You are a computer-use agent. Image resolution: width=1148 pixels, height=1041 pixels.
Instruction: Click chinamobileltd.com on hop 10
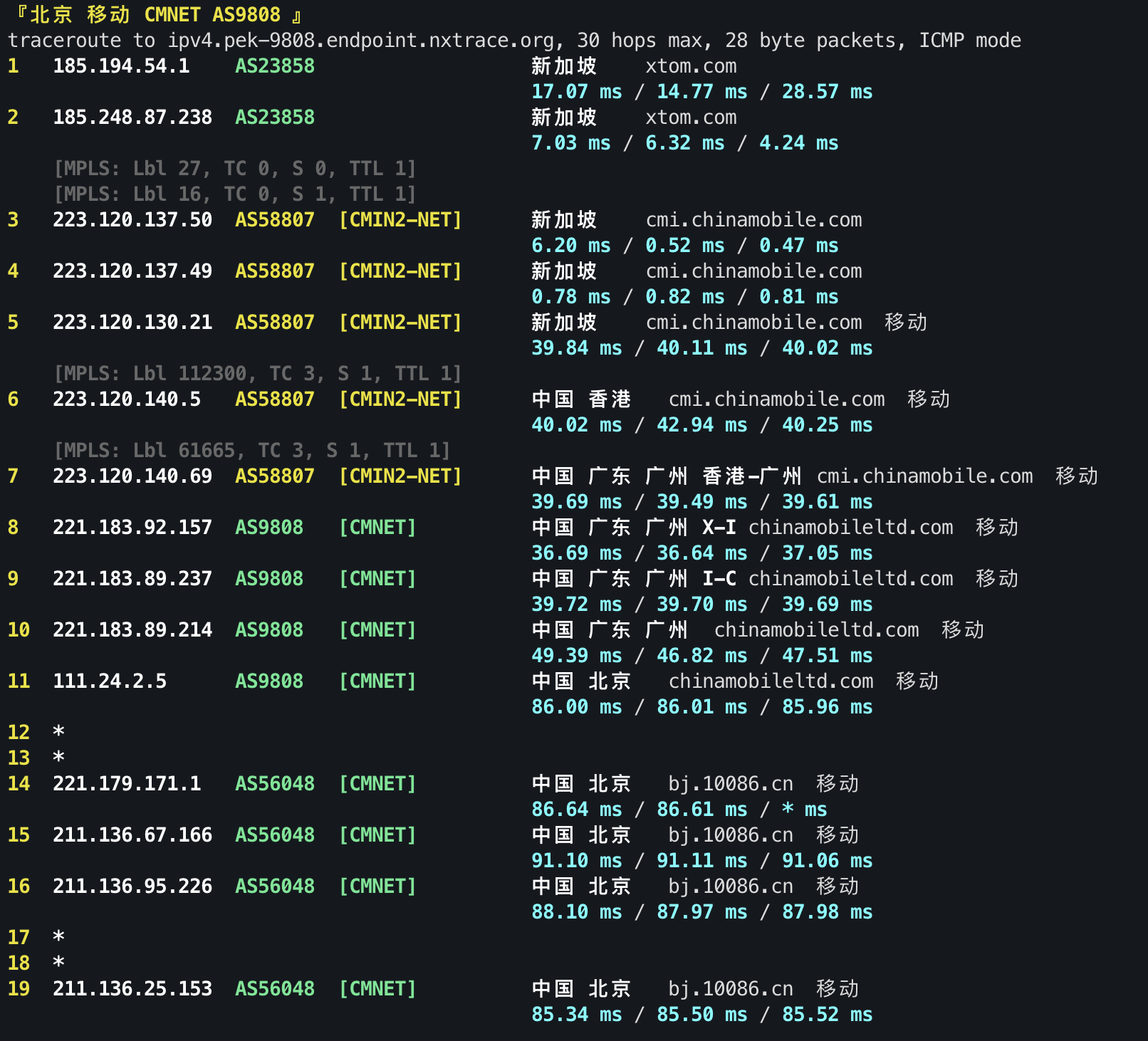(816, 630)
